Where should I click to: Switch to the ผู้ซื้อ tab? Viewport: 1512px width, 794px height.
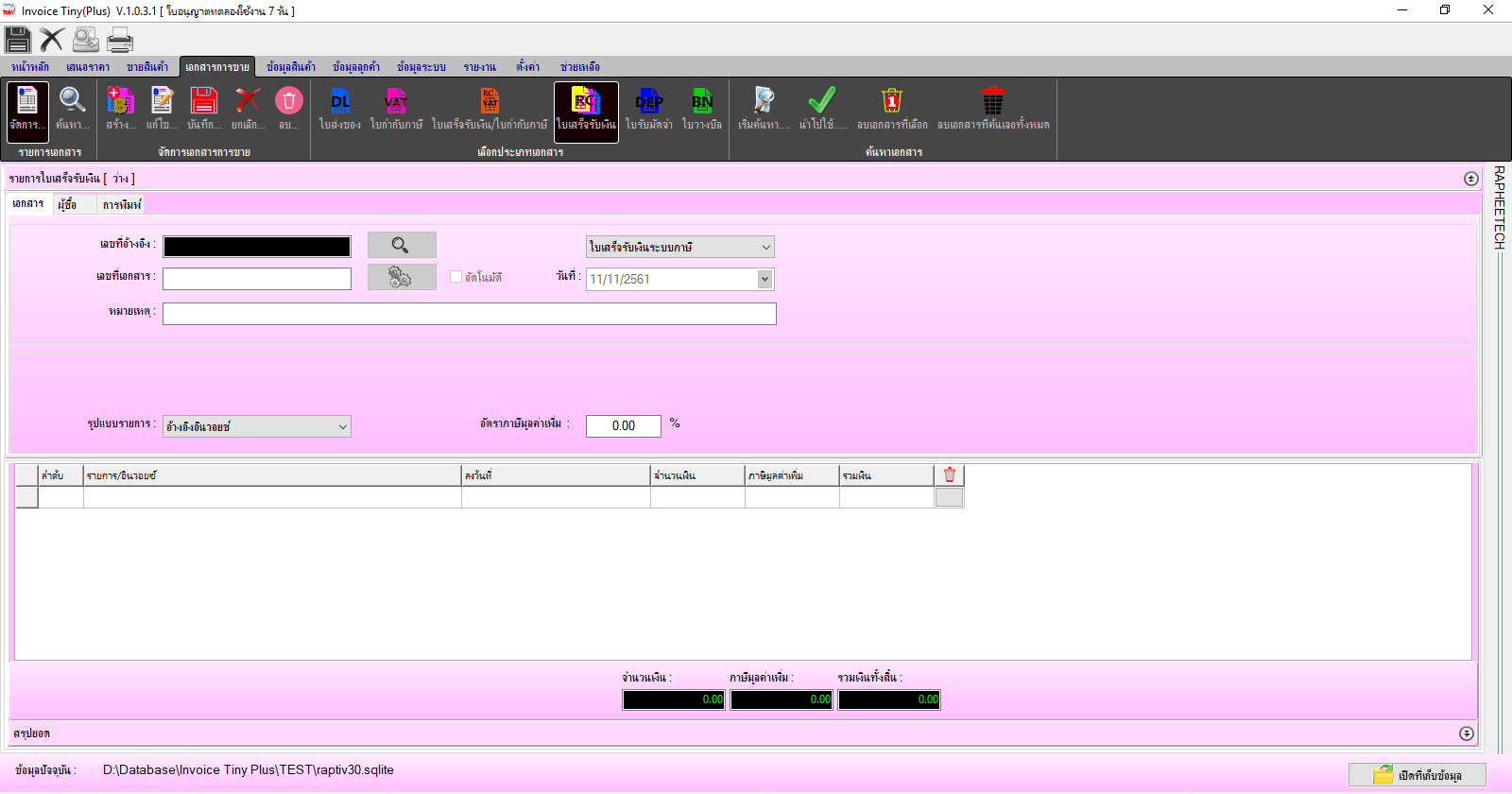pyautogui.click(x=67, y=204)
